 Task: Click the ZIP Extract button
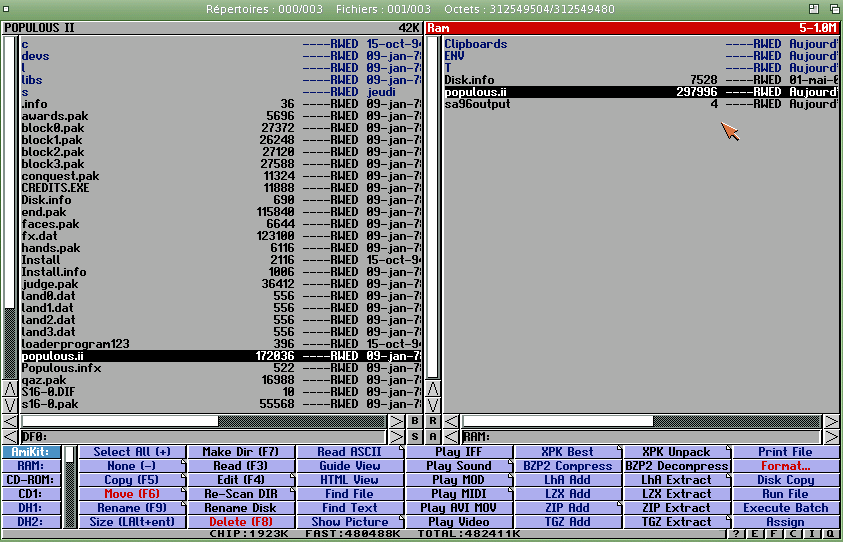[677, 508]
